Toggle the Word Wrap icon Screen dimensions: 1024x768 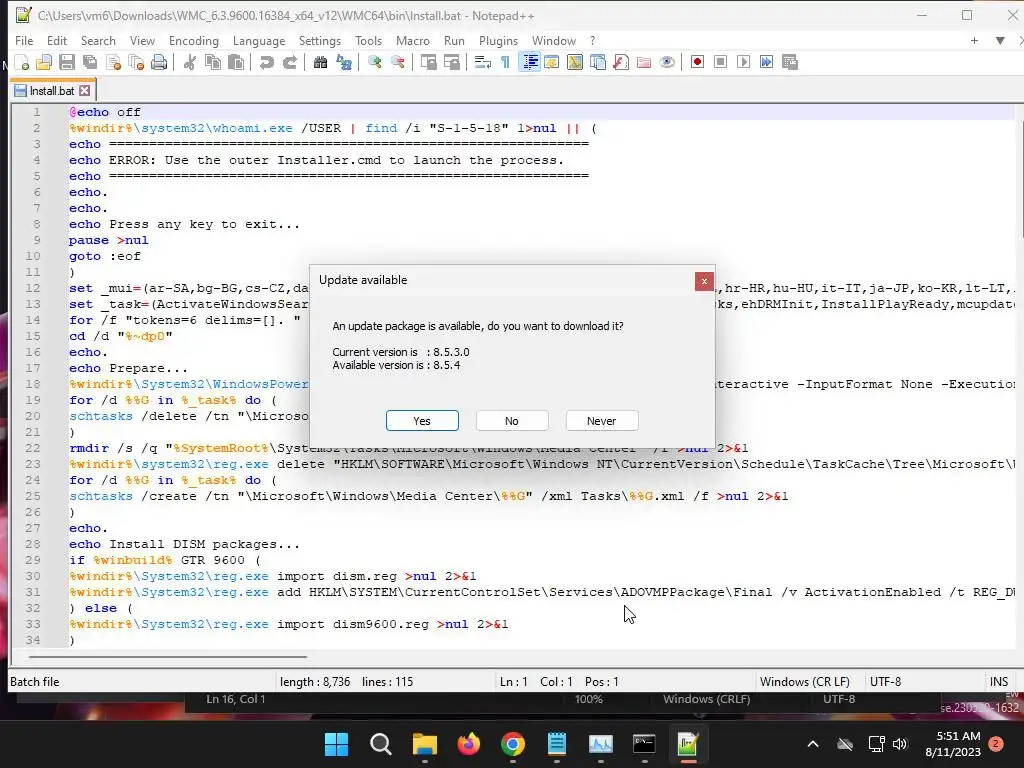click(x=482, y=62)
